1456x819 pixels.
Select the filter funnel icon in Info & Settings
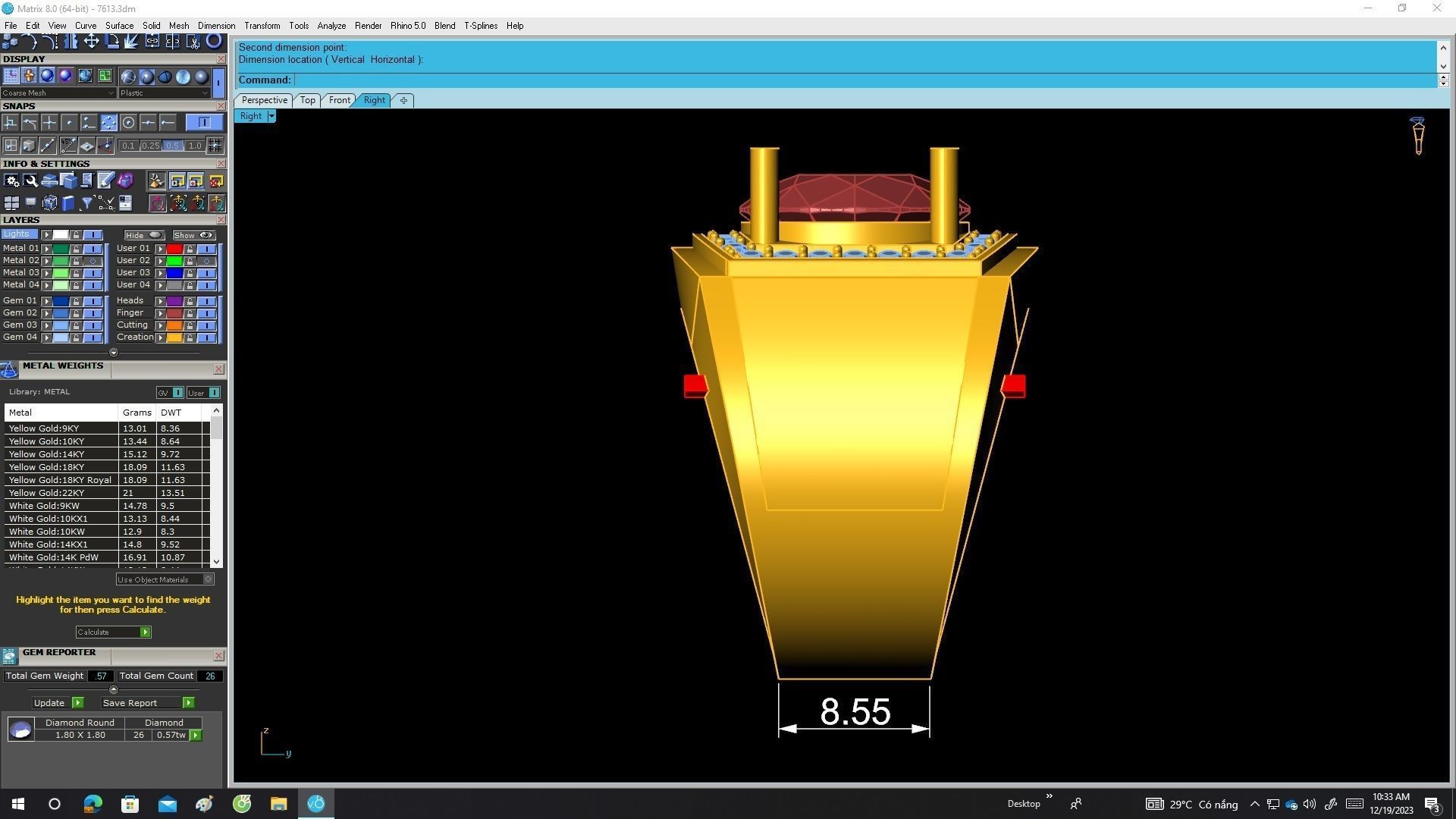(86, 202)
